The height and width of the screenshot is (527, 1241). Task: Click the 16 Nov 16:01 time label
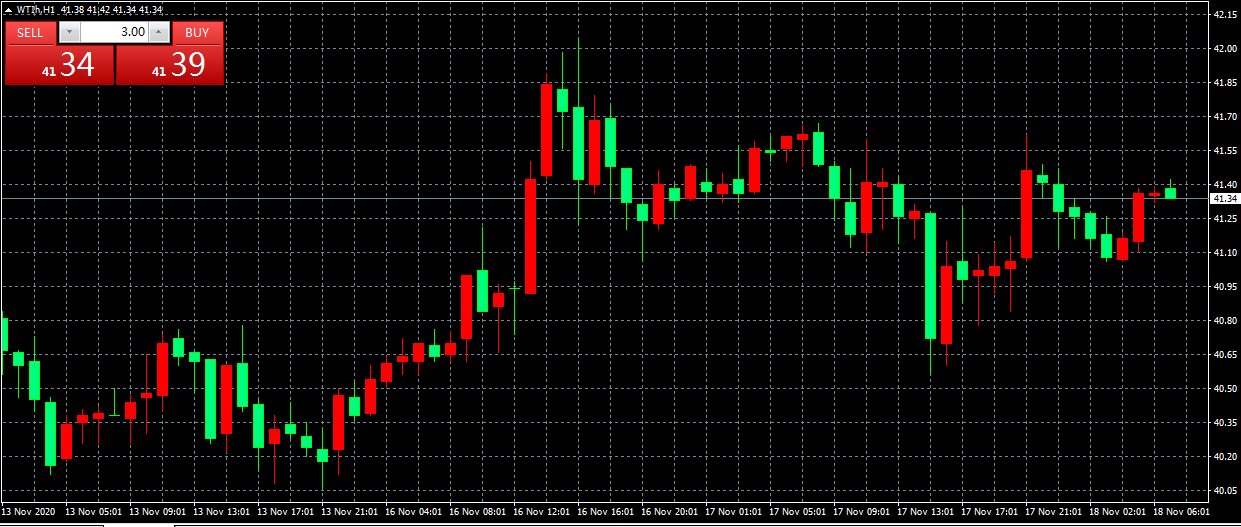point(607,511)
